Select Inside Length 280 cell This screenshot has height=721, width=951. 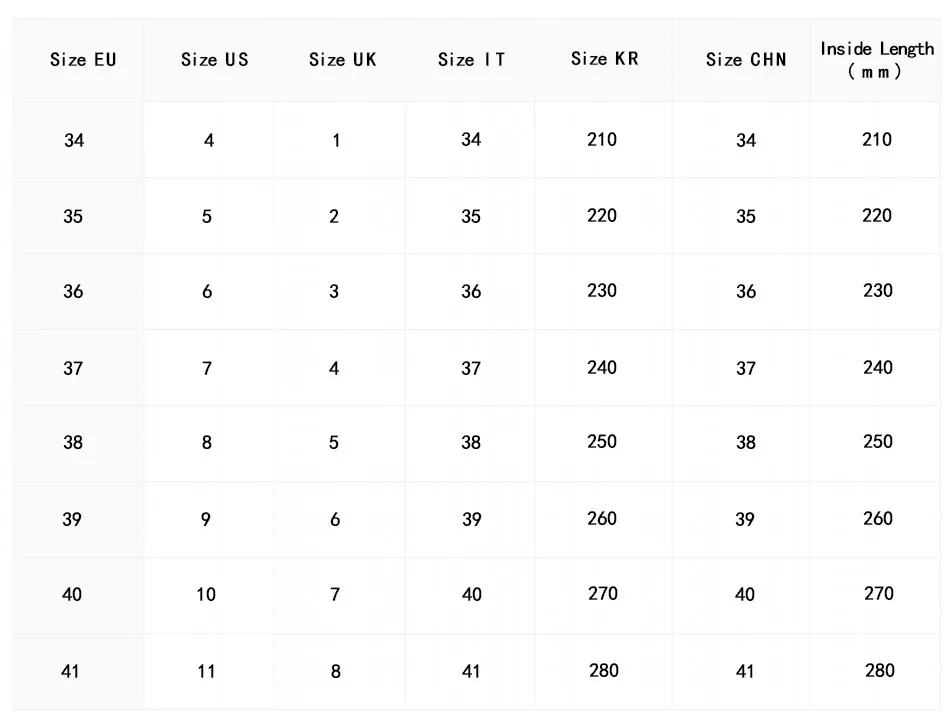click(x=879, y=671)
